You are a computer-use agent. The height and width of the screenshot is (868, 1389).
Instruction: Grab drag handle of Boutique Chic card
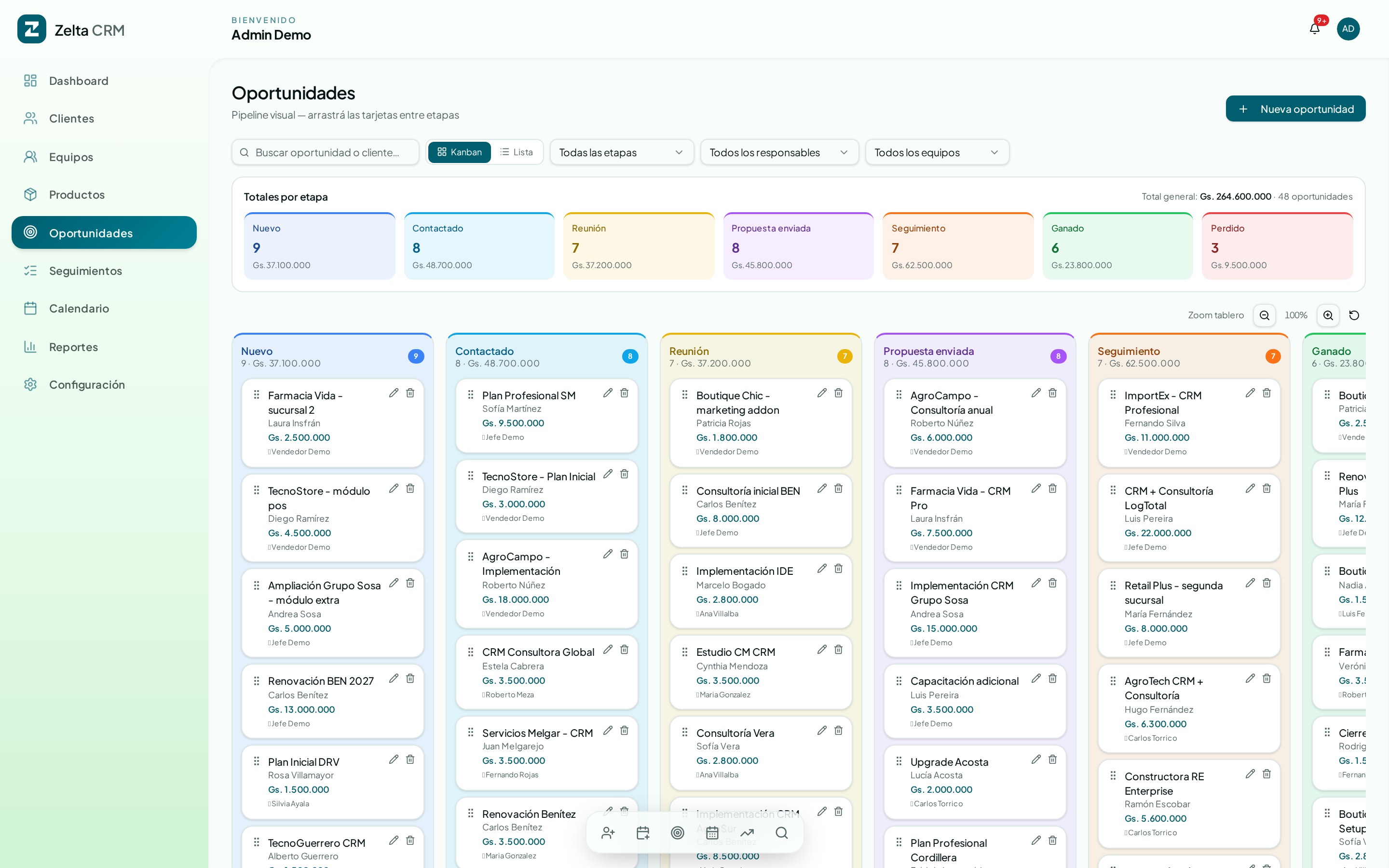pos(685,395)
